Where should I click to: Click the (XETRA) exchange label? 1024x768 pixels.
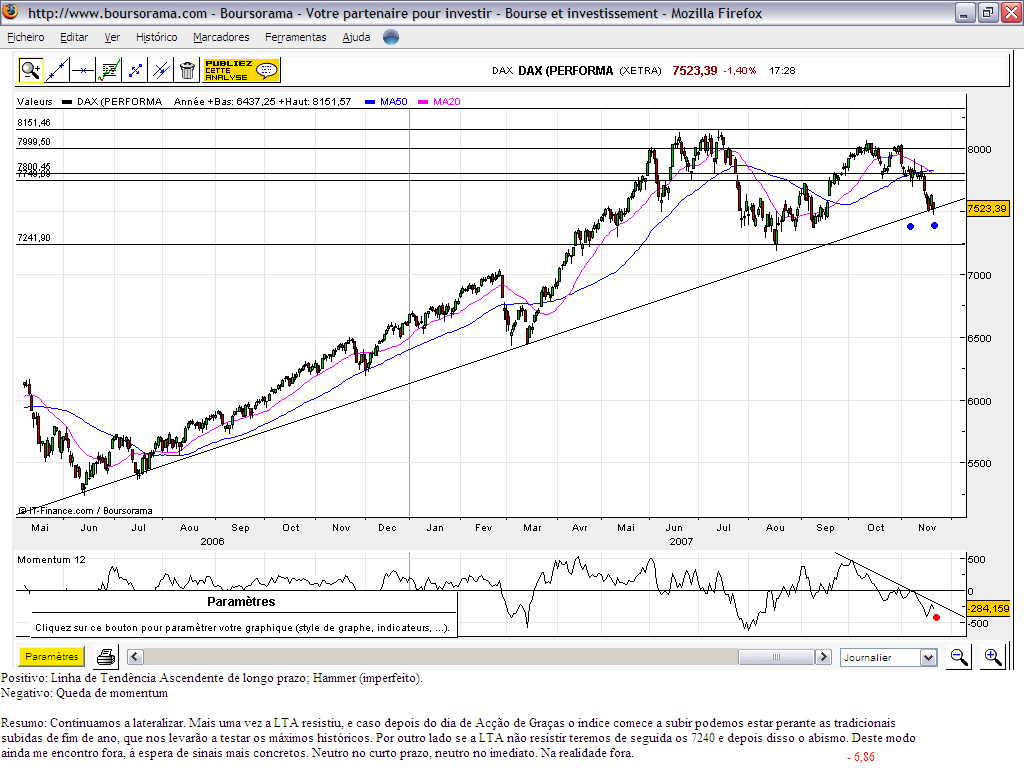[x=641, y=71]
